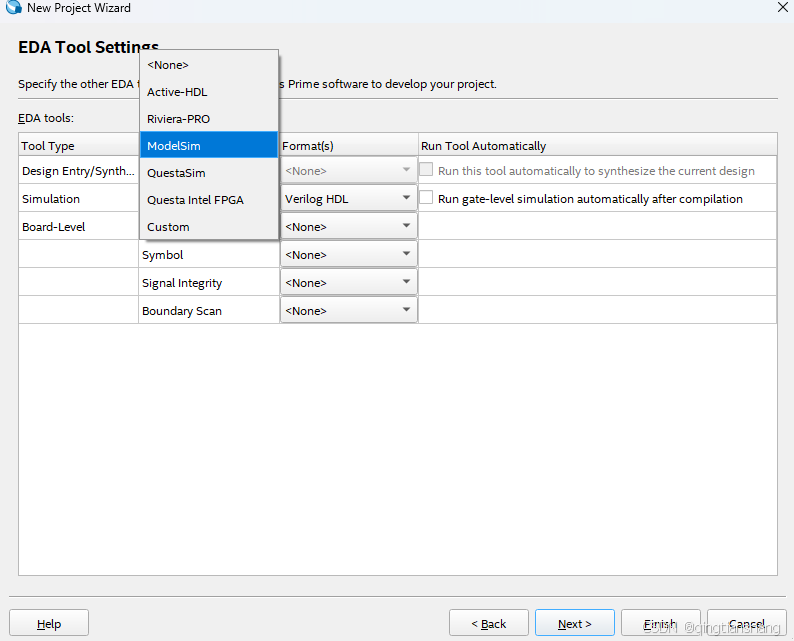
Task: Open the Symbol format dropdown
Action: [x=348, y=255]
